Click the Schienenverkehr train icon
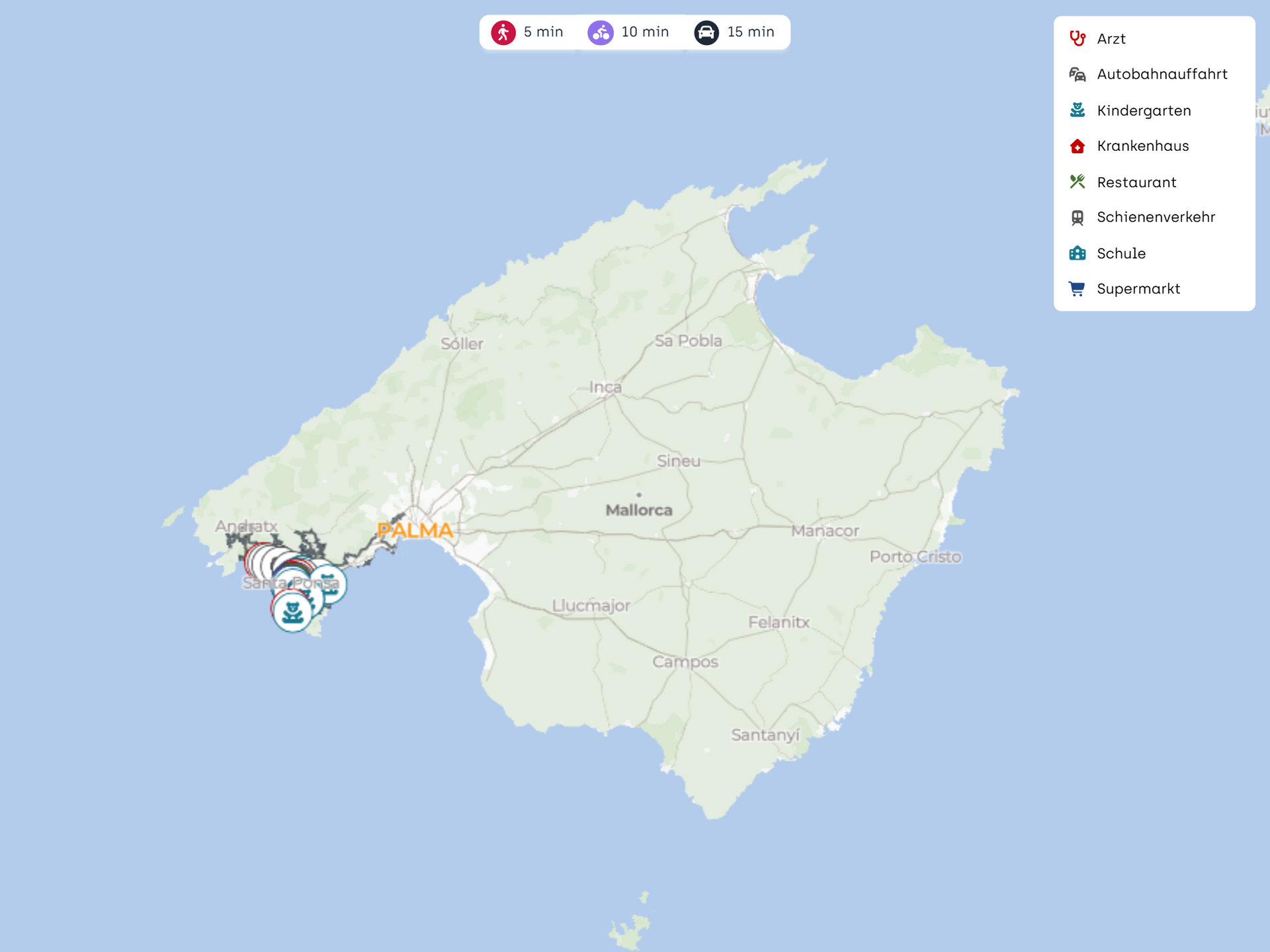The image size is (1270, 952). click(1078, 218)
